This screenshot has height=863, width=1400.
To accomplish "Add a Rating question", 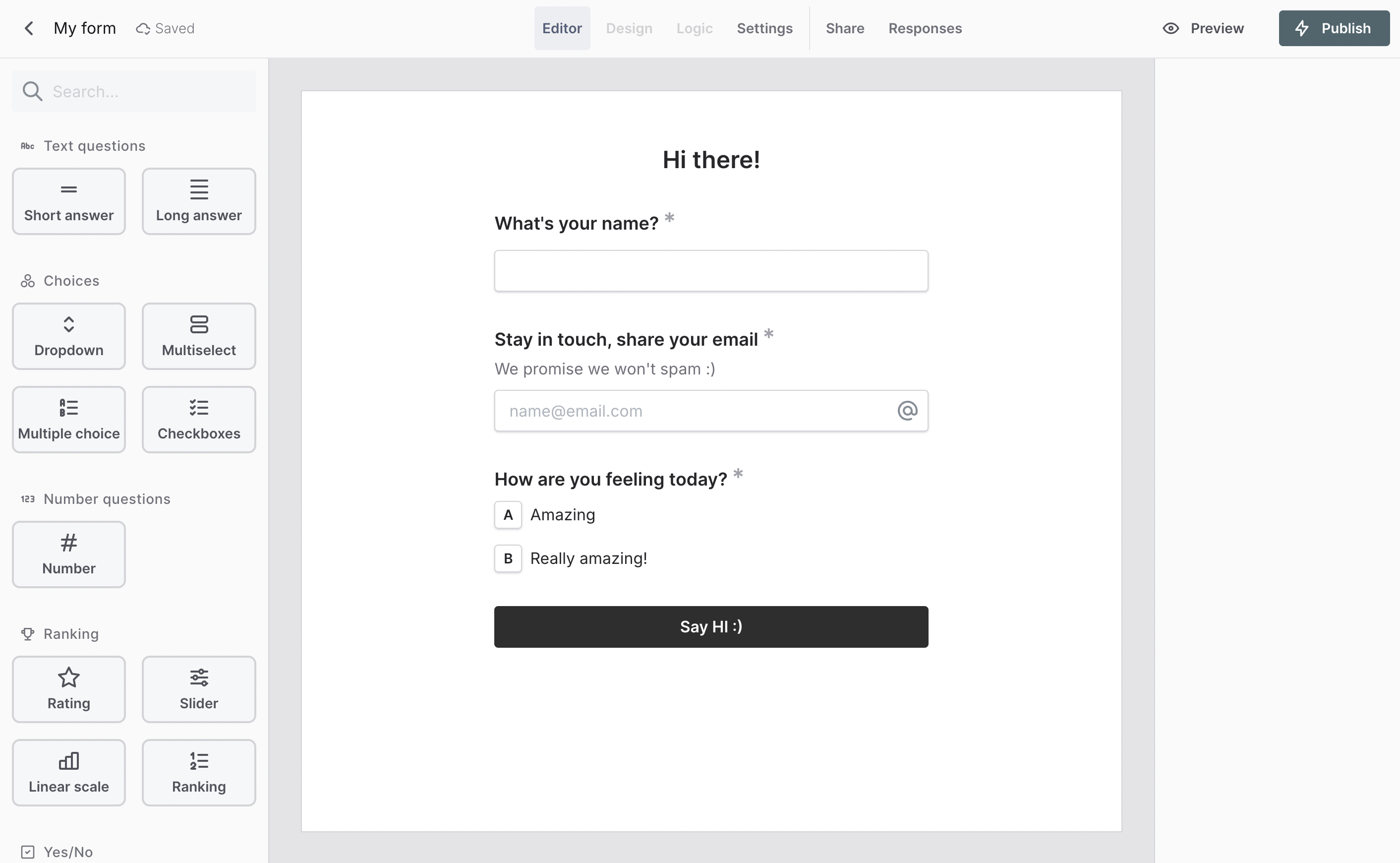I will (x=68, y=689).
